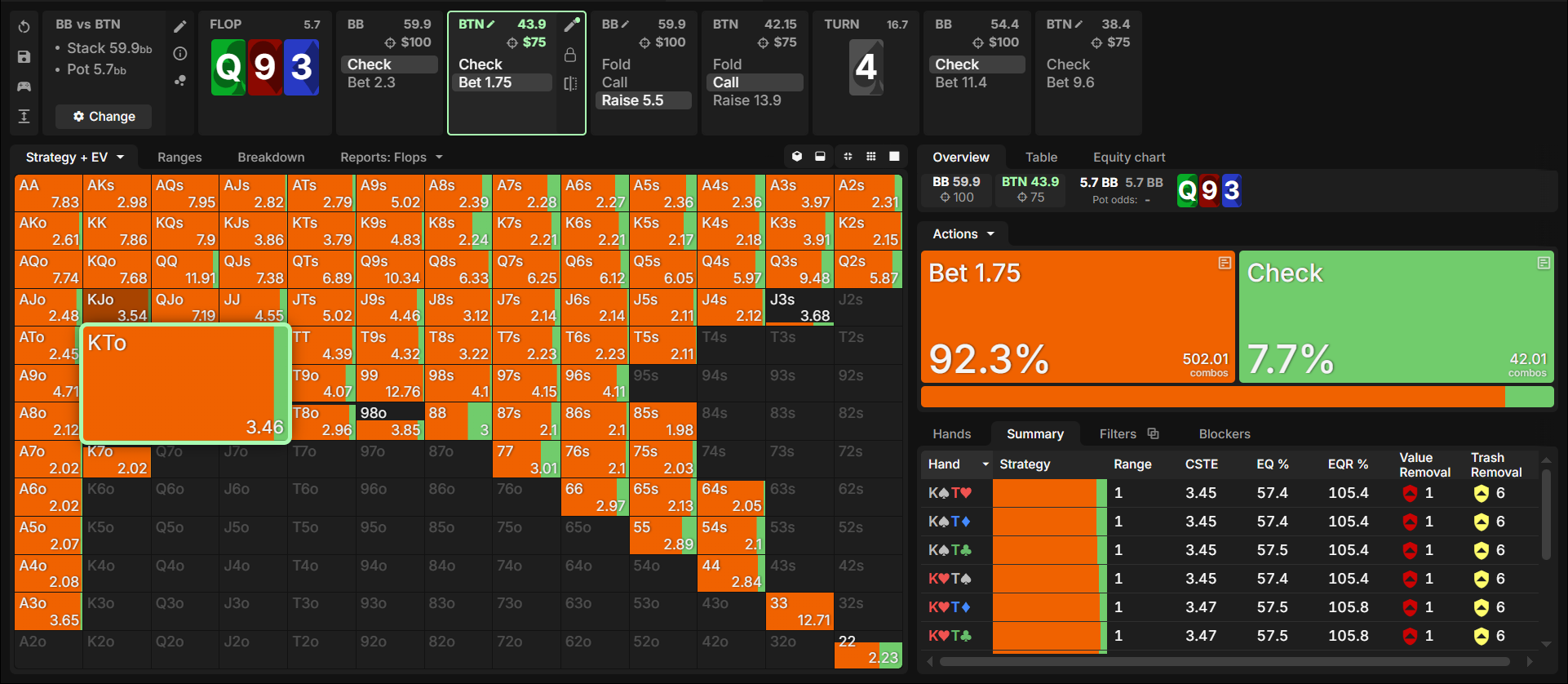Click the red Value Removal shield in K♠T♥ row
Image resolution: width=1568 pixels, height=684 pixels.
1410,493
